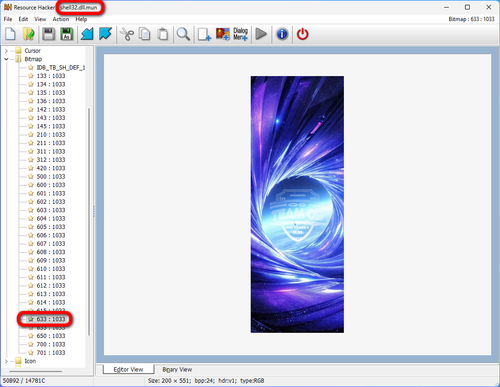Collapse the Bitmap folder node
Viewport: 500px width, 387px height.
6,59
